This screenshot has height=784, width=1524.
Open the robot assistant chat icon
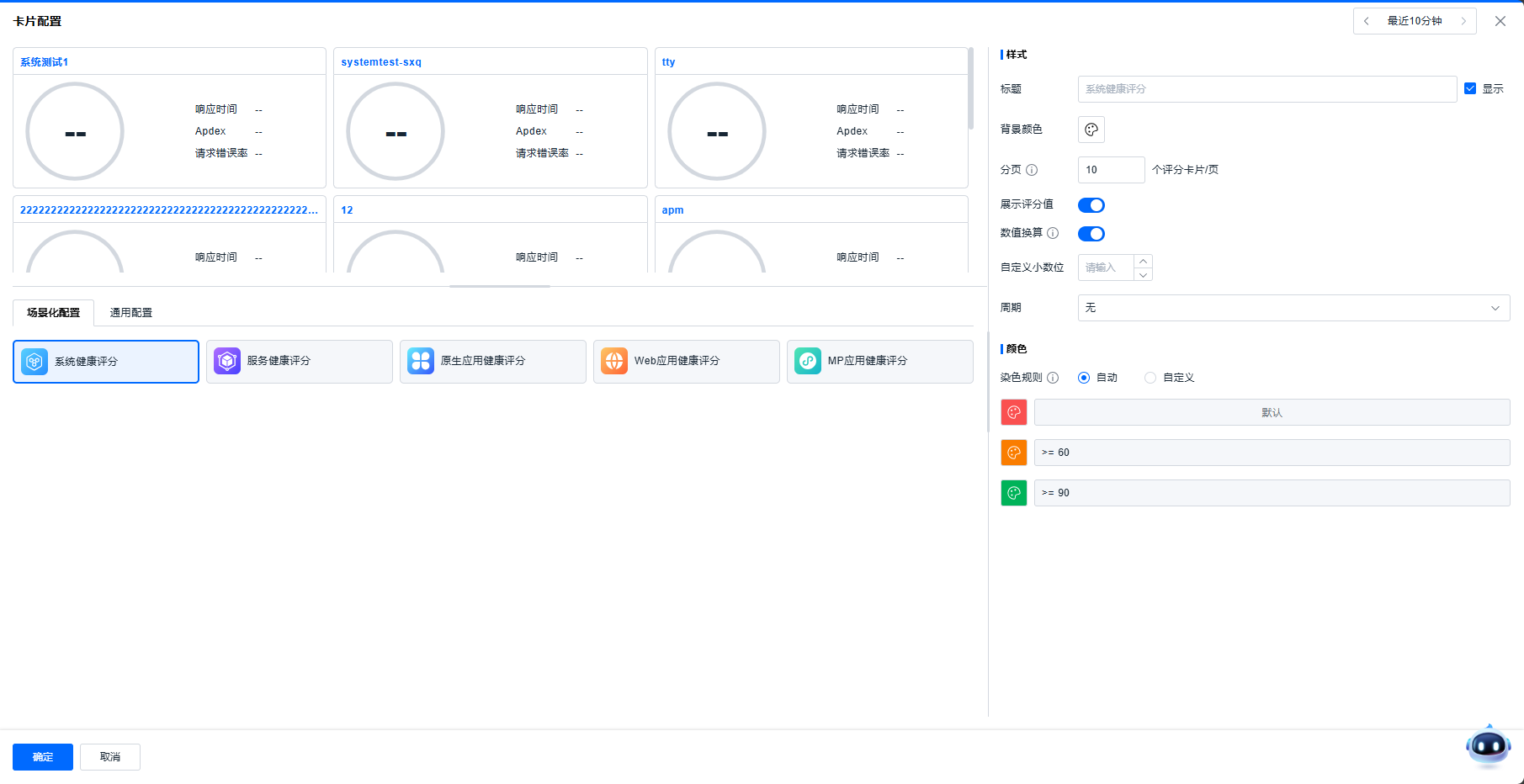coord(1488,745)
